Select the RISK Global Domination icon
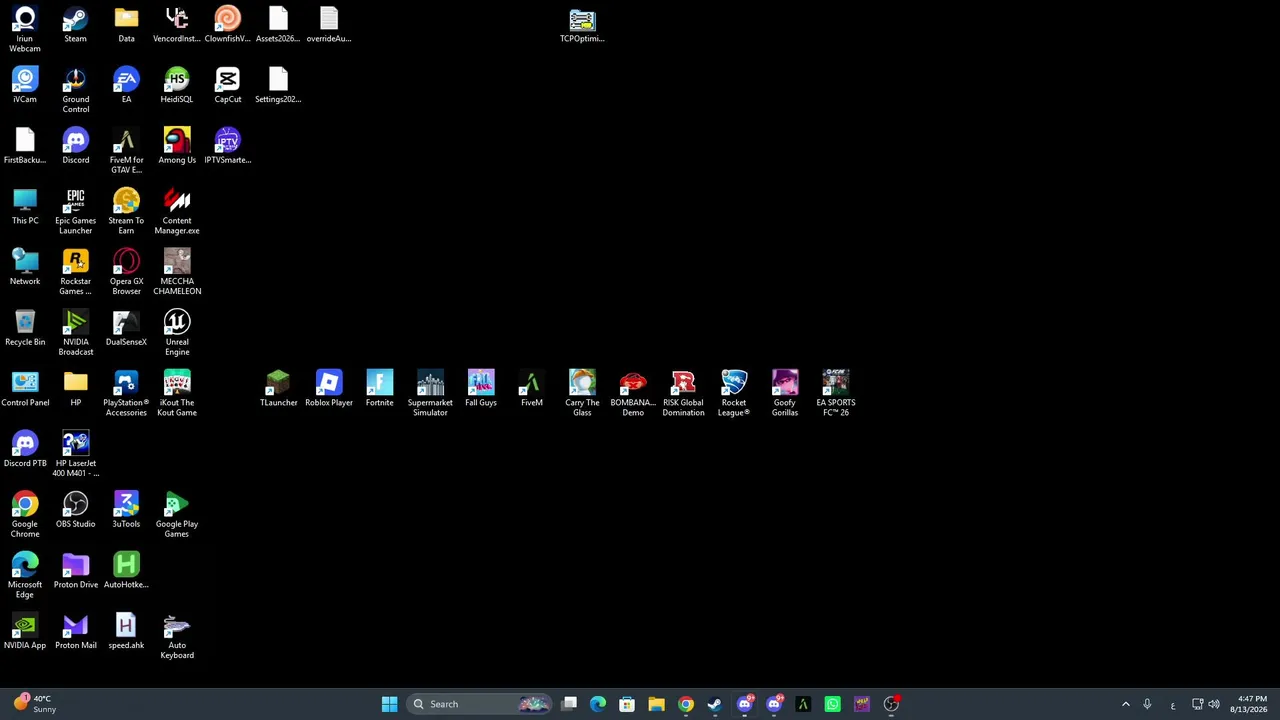The width and height of the screenshot is (1280, 720). pos(683,395)
